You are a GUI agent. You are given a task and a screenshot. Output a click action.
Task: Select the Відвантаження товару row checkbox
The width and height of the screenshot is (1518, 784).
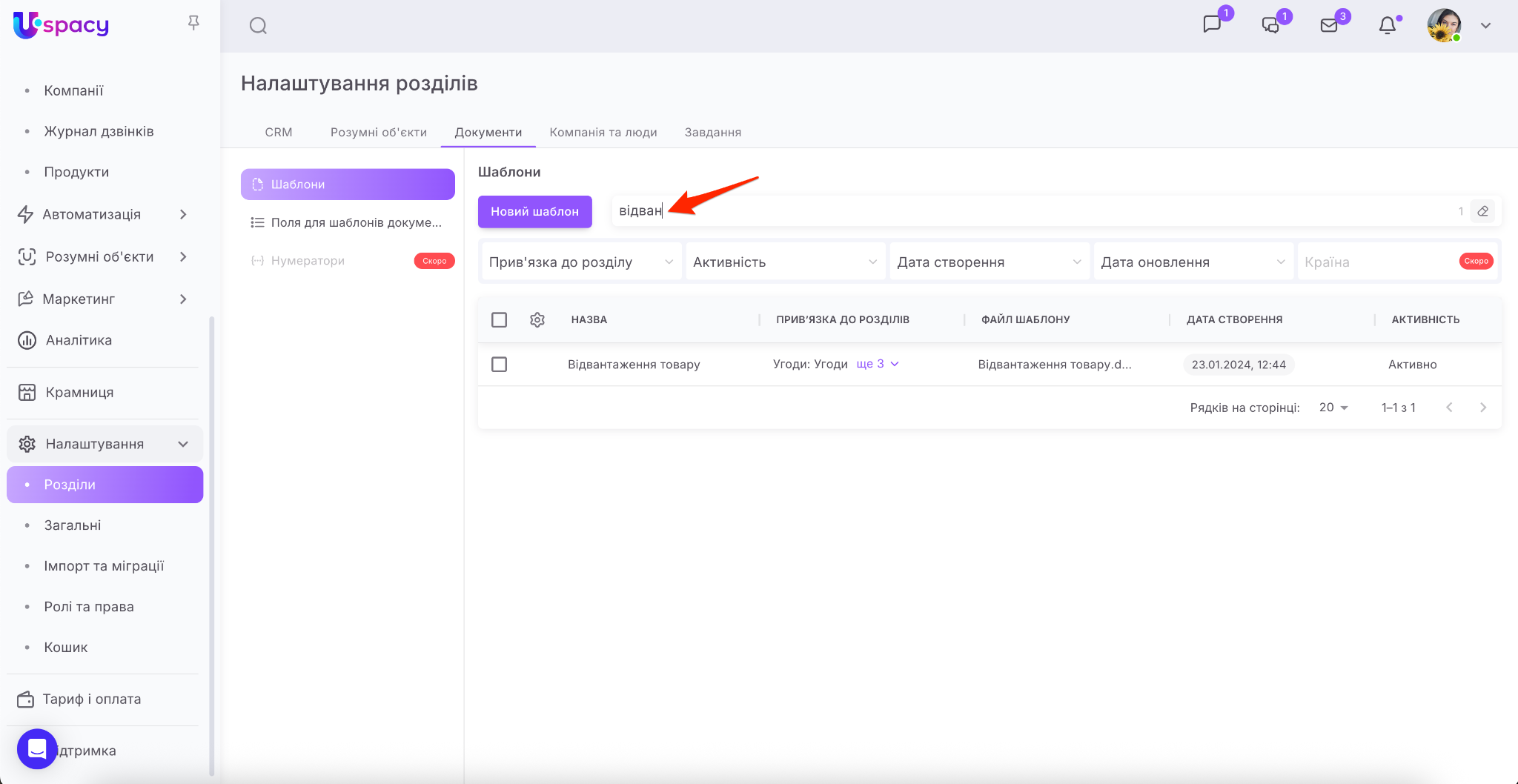[500, 365]
